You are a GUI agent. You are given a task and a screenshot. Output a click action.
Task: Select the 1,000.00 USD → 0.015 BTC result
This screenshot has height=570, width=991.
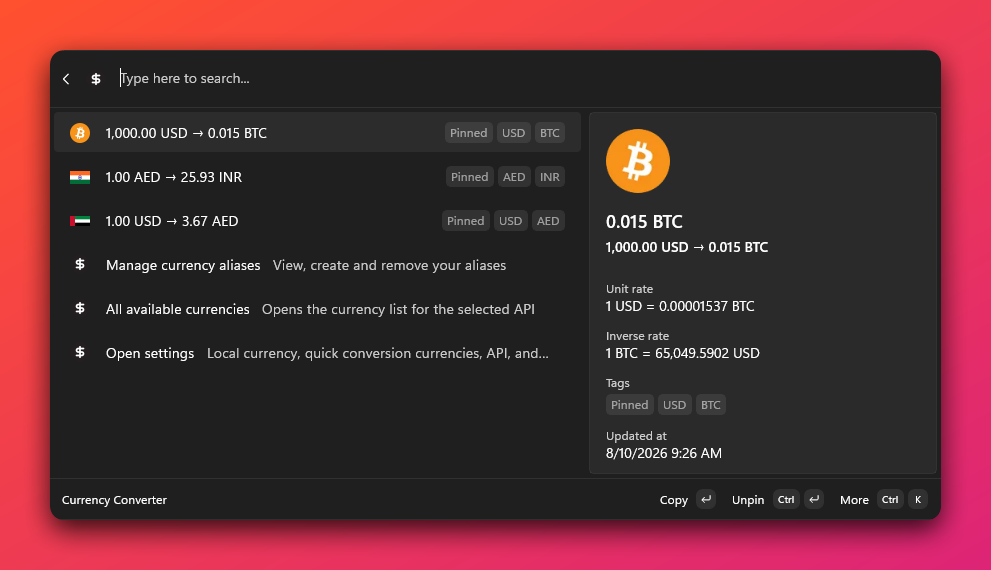(317, 133)
